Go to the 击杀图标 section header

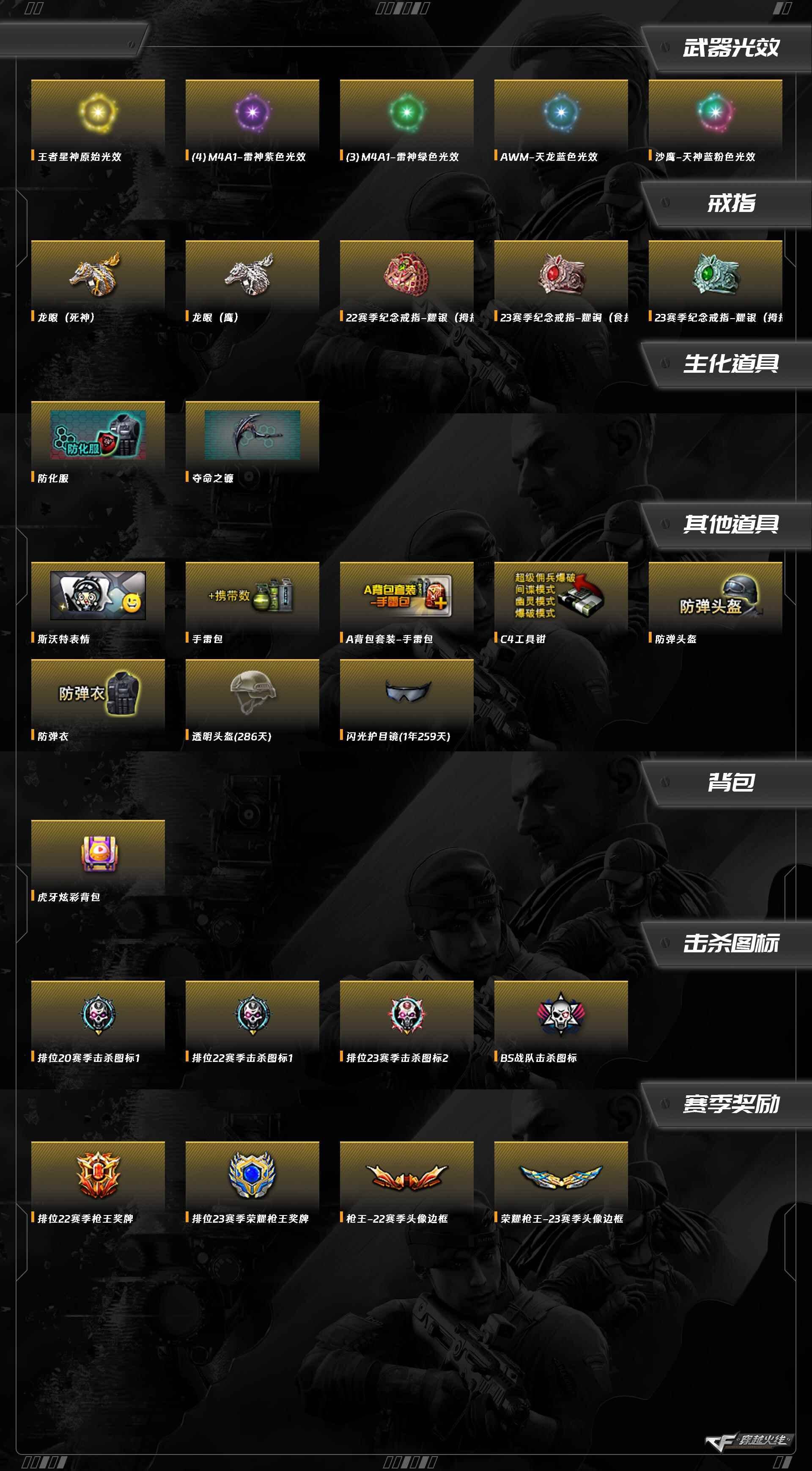coord(731,943)
